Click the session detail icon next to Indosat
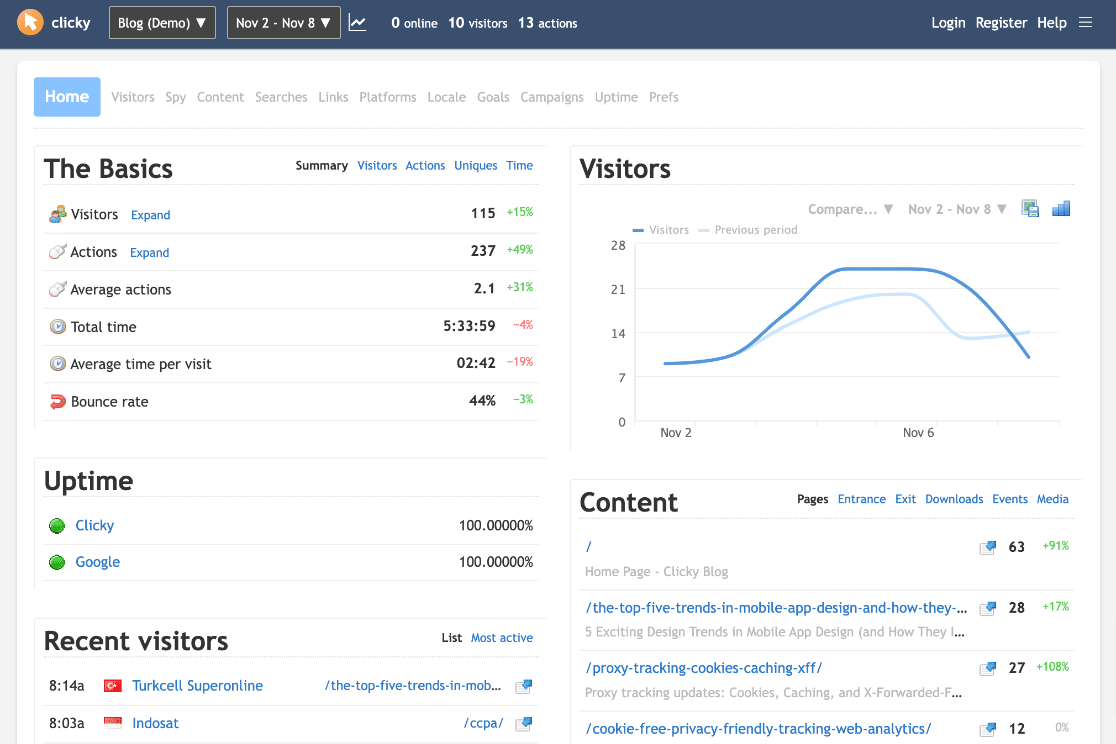Viewport: 1116px width, 744px height. (523, 723)
